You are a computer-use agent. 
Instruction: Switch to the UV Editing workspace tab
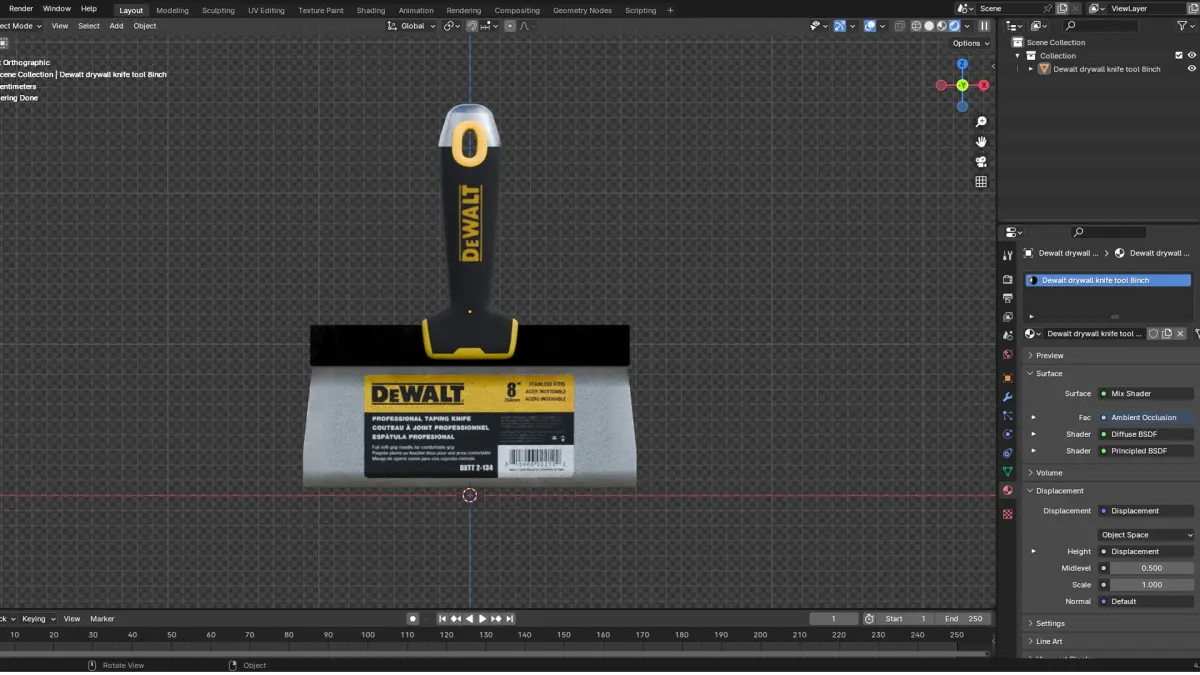pos(266,10)
